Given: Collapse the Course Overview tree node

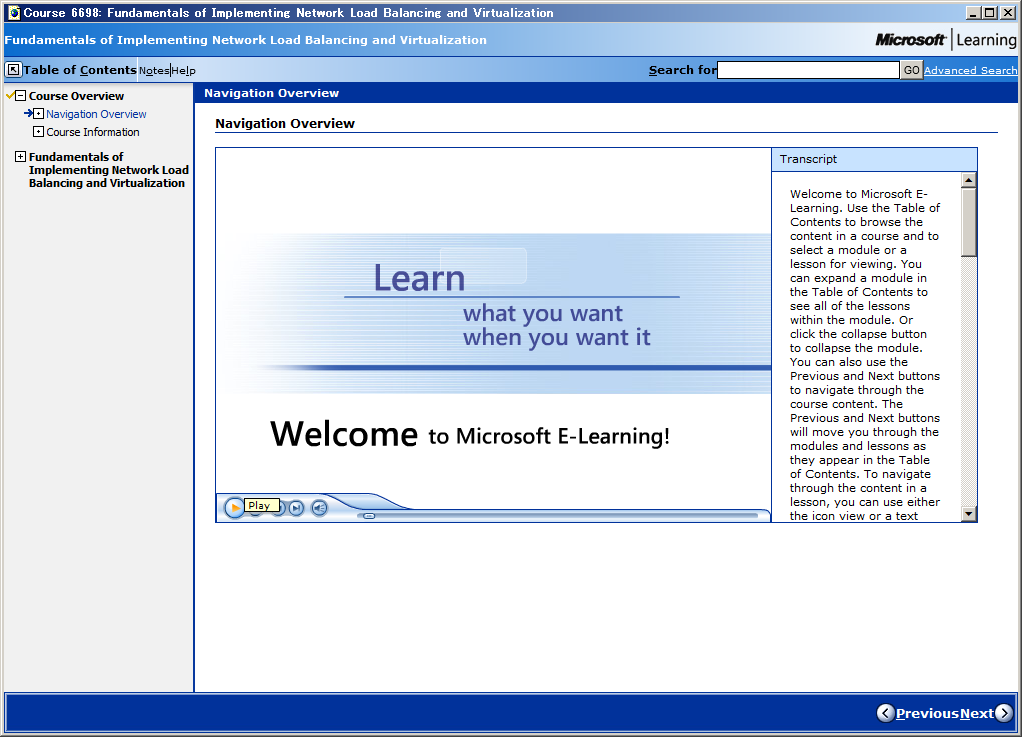Looking at the screenshot, I should (x=20, y=96).
